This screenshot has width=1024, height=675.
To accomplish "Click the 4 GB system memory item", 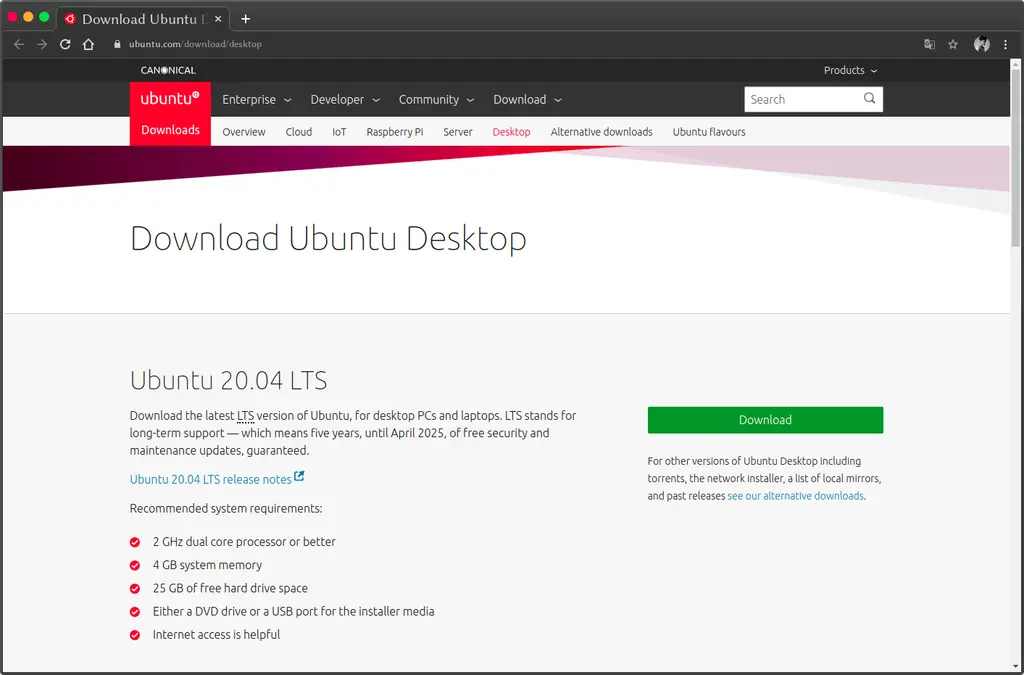I will [x=207, y=565].
